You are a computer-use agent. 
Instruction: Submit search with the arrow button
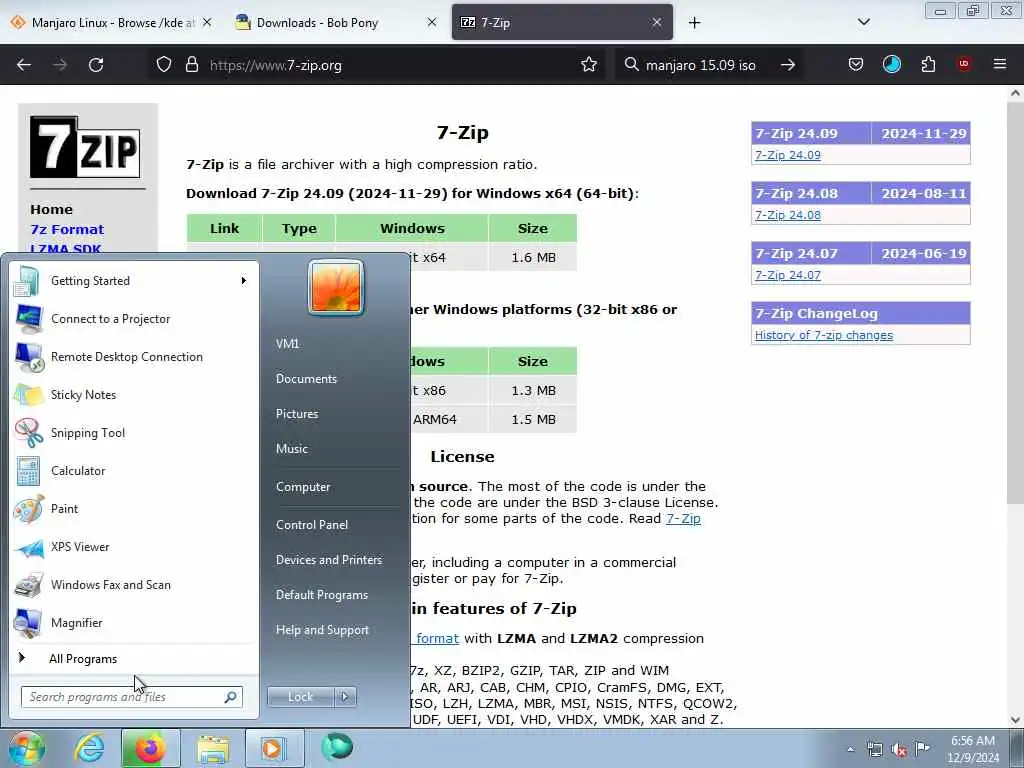[x=788, y=65]
